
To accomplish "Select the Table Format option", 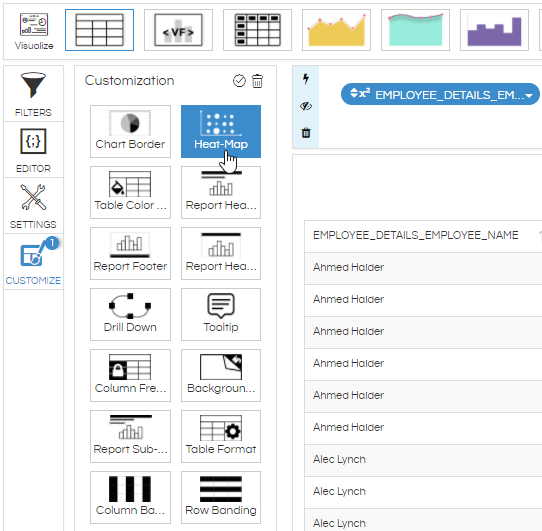I will (221, 436).
